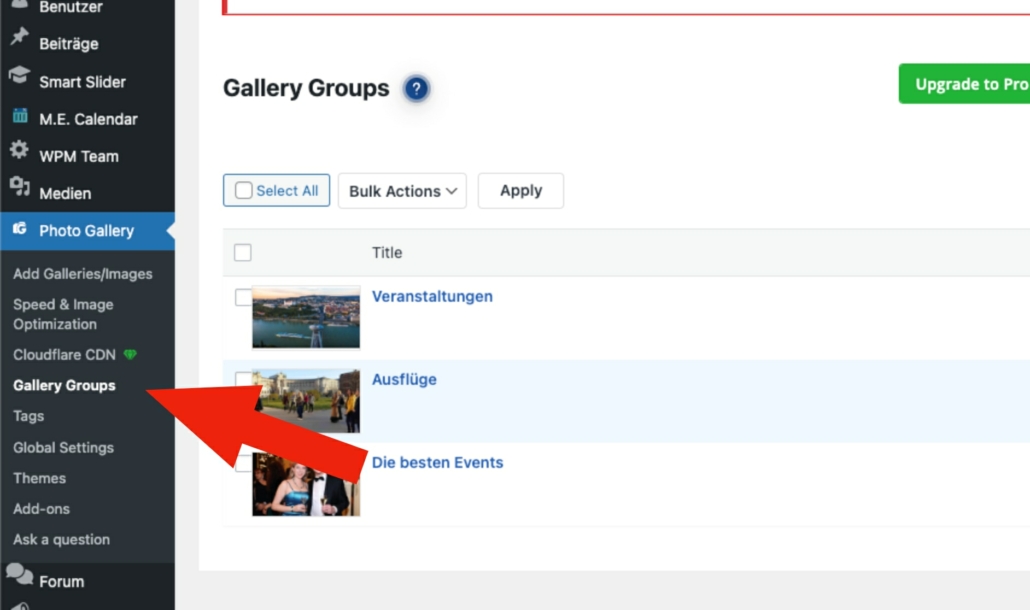Click the WPM Team gear icon
The height and width of the screenshot is (610, 1030).
coord(19,151)
